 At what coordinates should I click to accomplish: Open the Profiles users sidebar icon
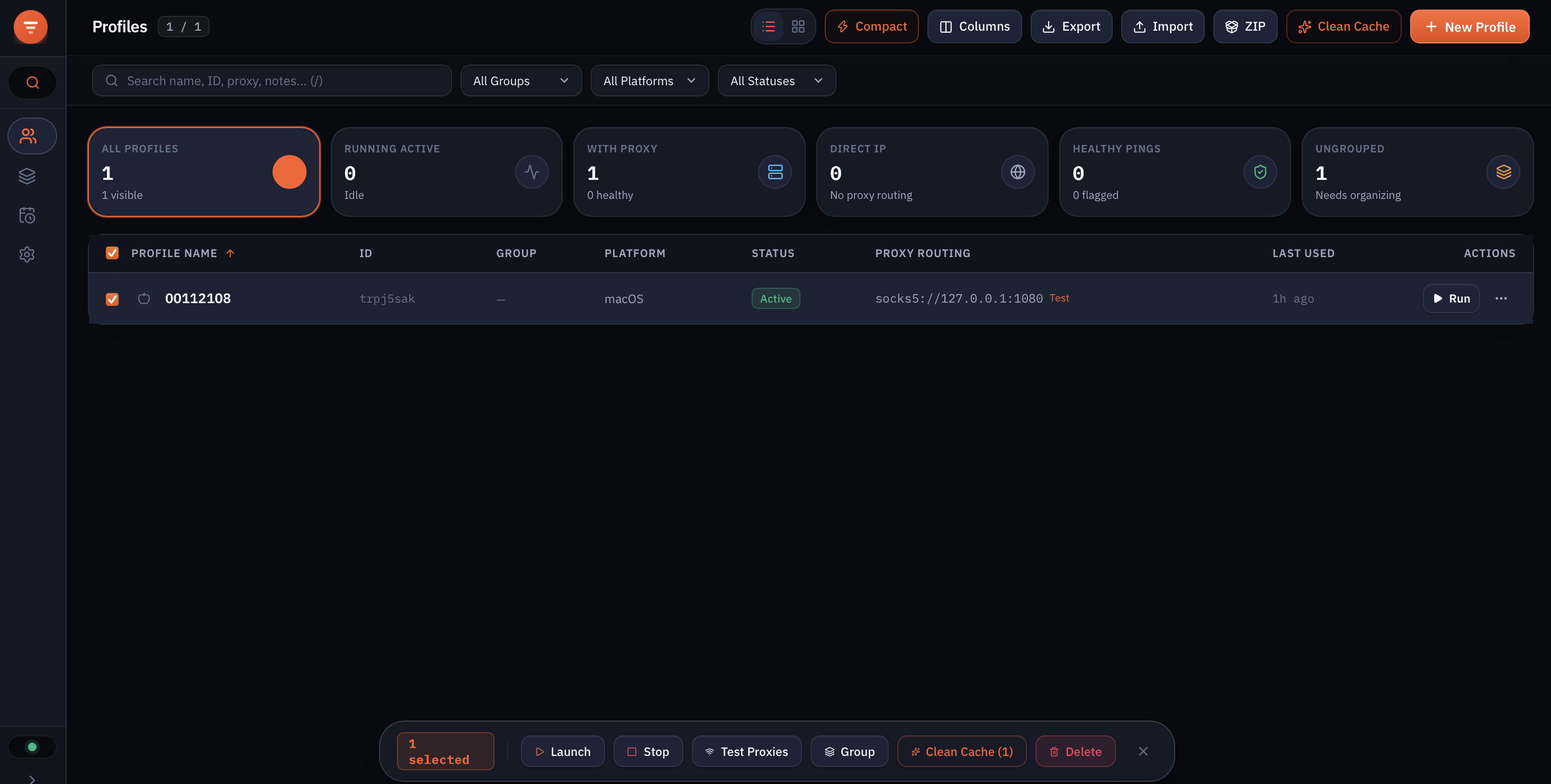(32, 136)
